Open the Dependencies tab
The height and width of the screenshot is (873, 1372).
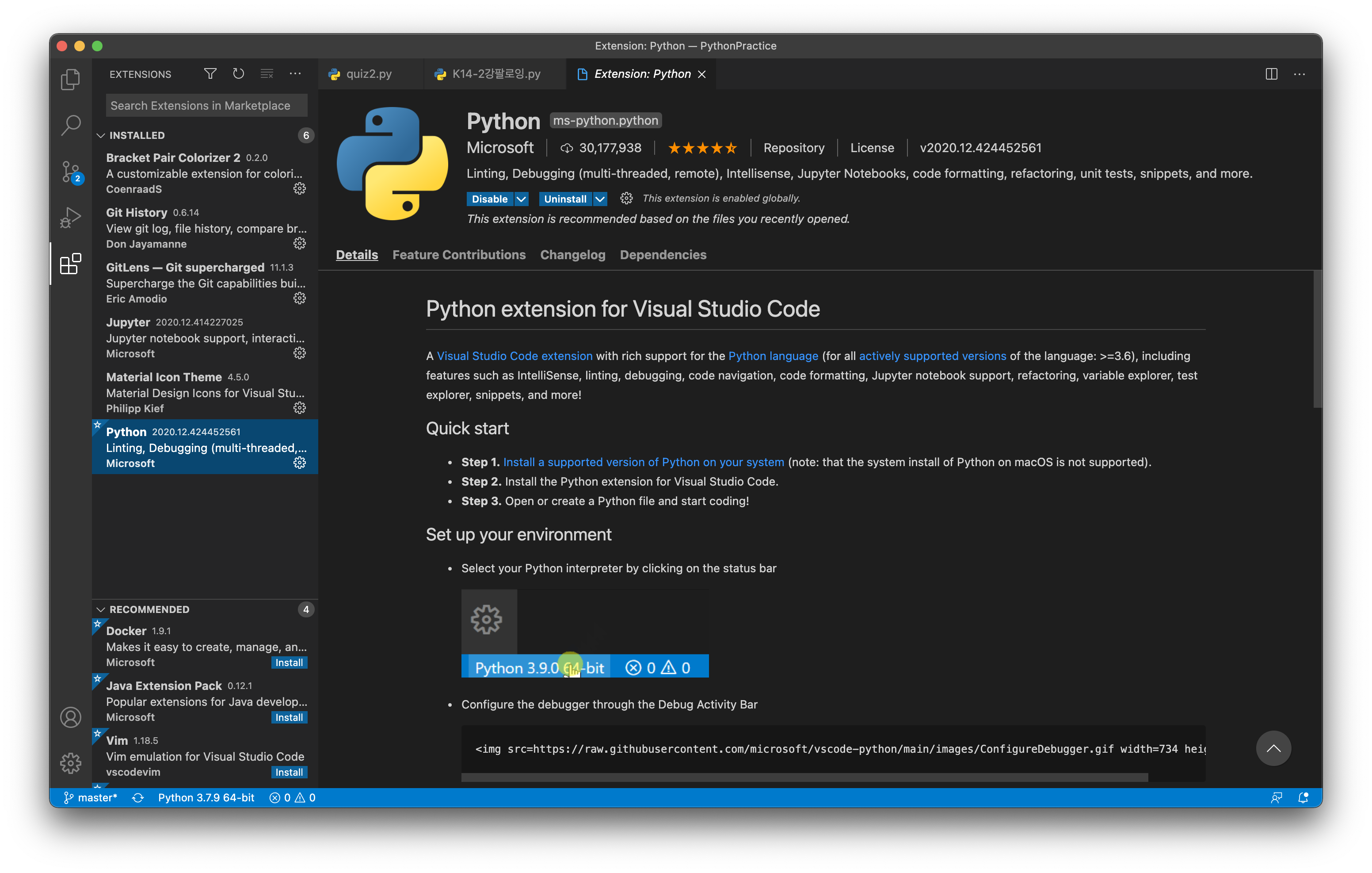pyautogui.click(x=663, y=255)
